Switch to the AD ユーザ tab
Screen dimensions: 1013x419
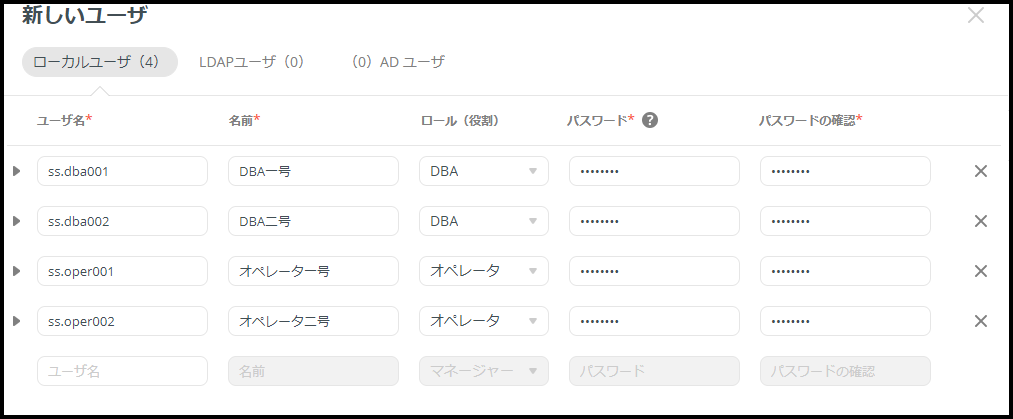pyautogui.click(x=398, y=62)
